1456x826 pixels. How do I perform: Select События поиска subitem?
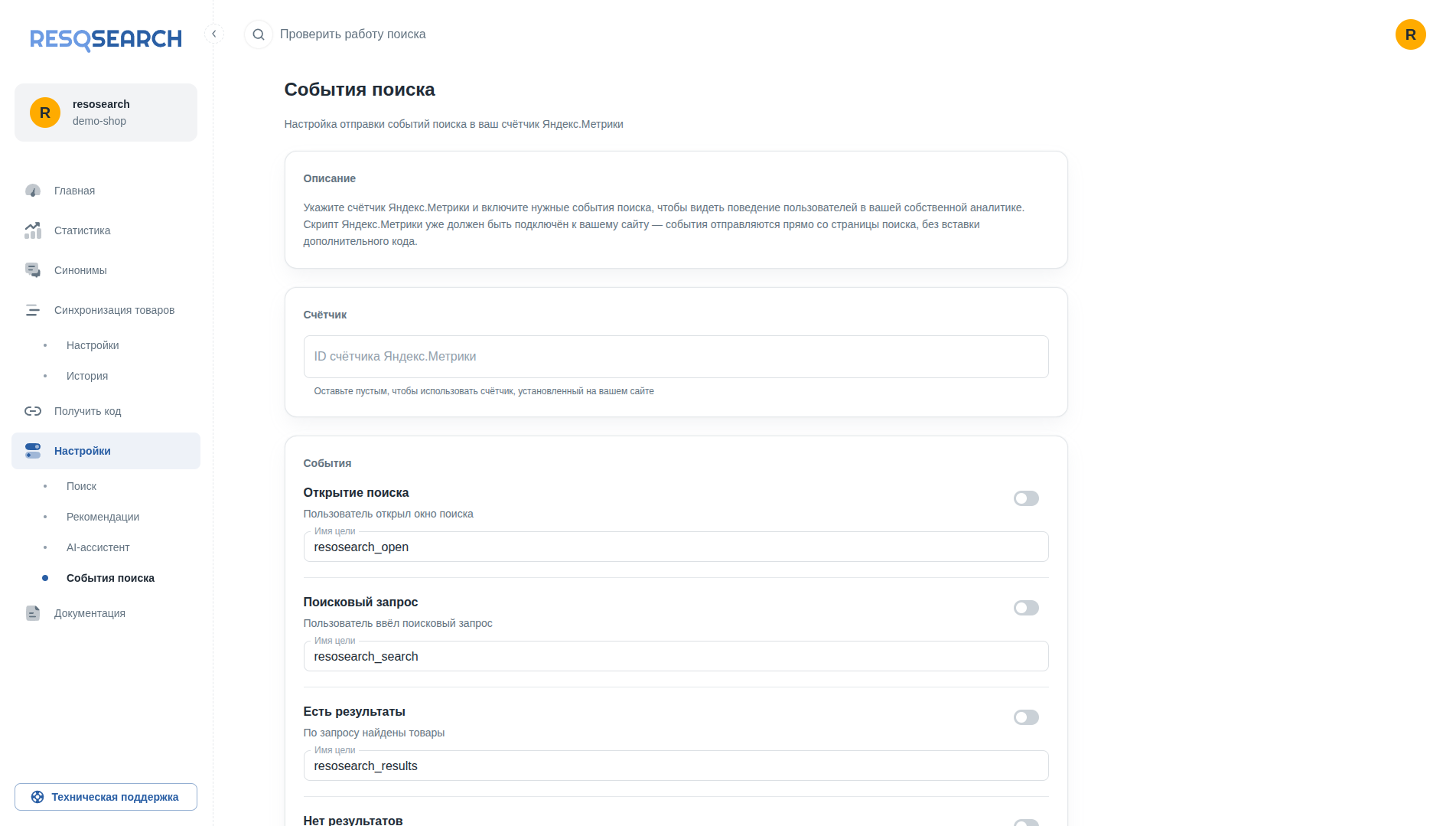click(x=106, y=578)
